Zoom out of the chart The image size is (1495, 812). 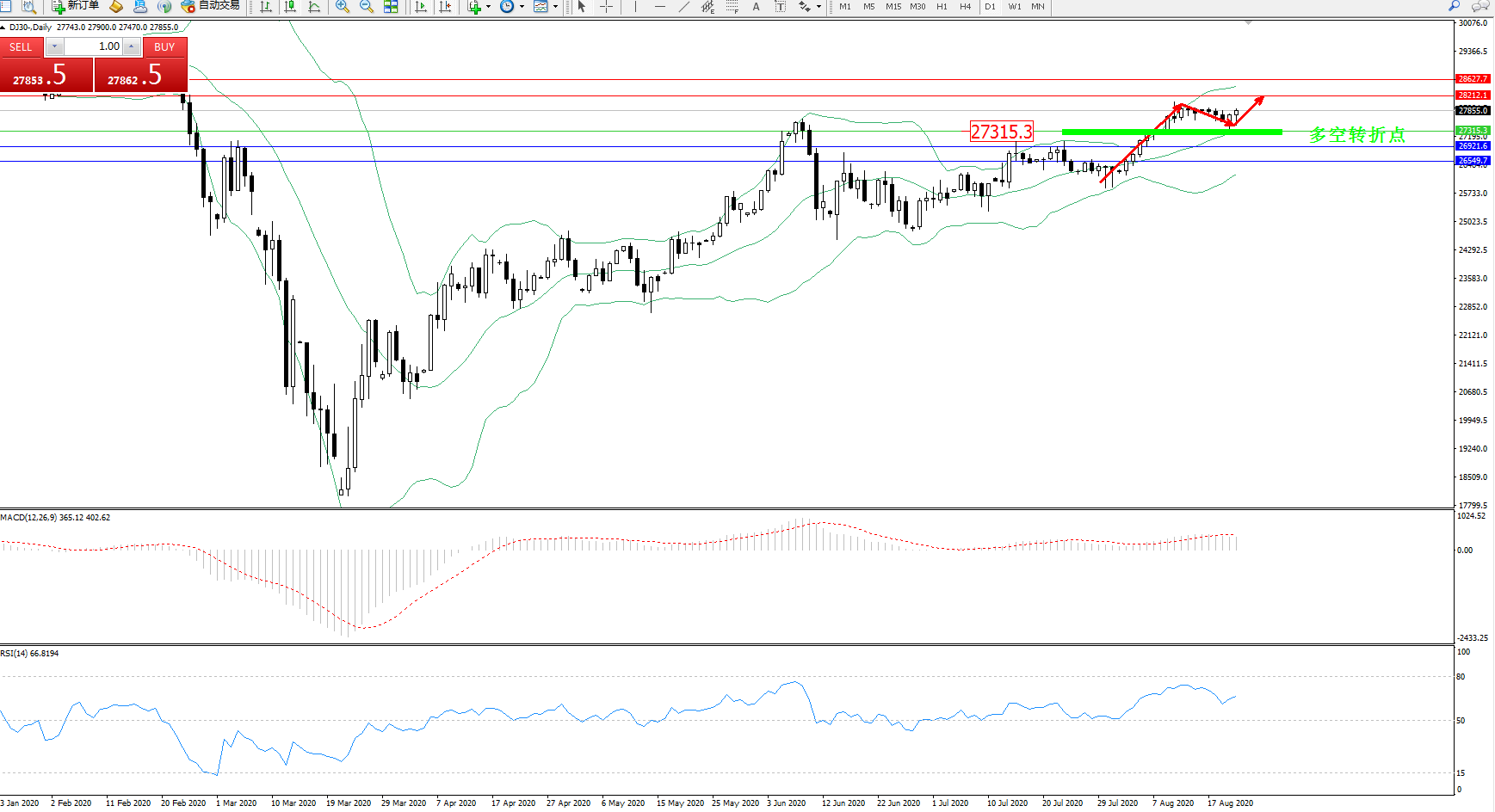point(367,7)
